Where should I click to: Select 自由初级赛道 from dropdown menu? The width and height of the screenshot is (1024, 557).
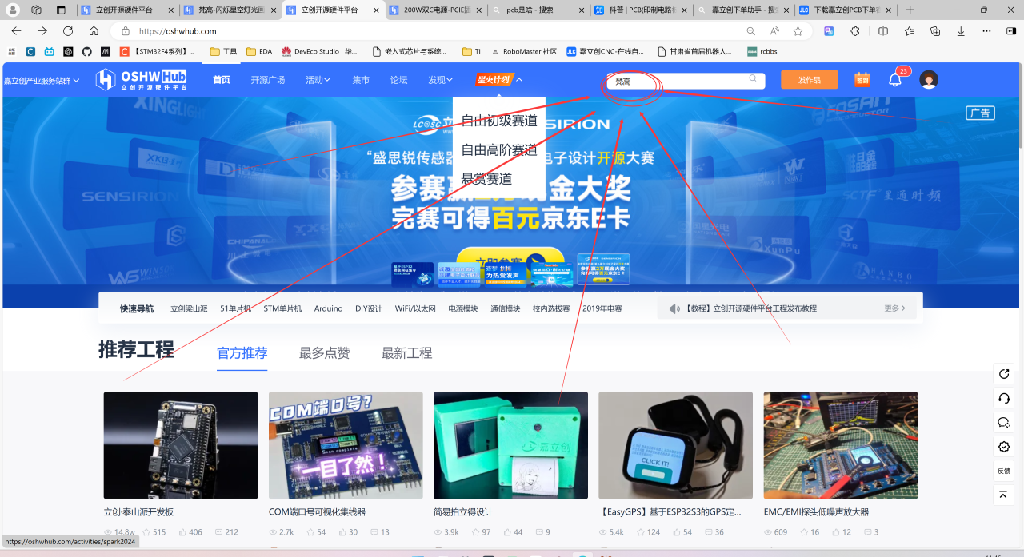[x=499, y=120]
